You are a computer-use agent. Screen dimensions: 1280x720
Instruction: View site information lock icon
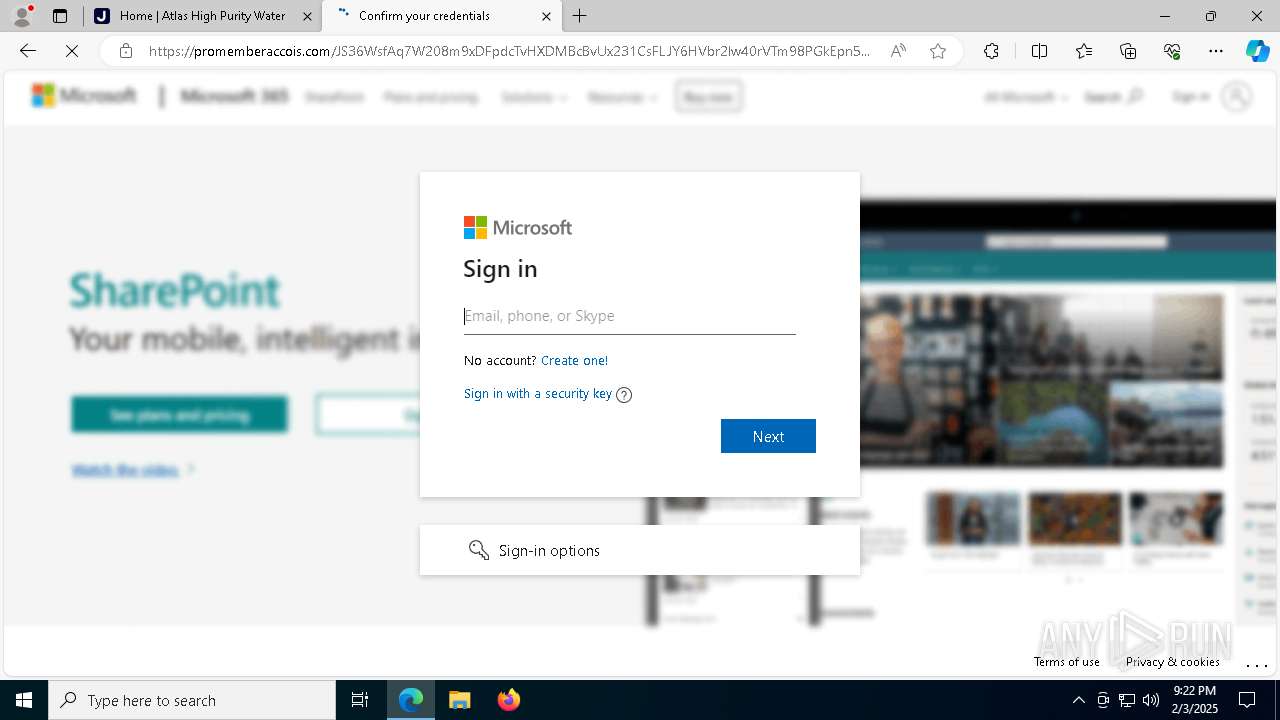tap(126, 51)
